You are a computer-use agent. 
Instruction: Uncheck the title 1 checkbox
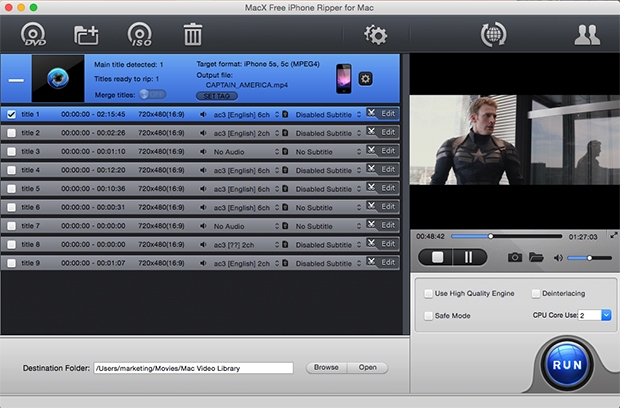coord(12,114)
